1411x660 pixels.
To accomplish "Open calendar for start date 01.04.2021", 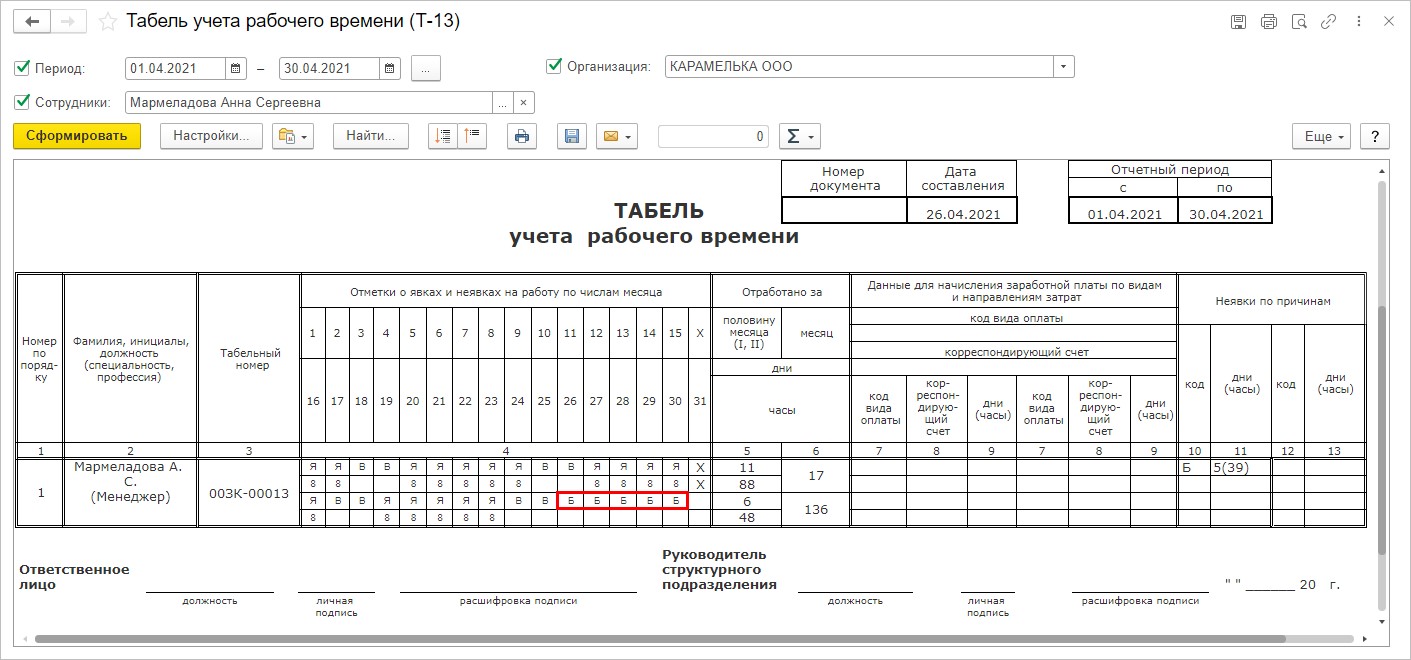I will [x=237, y=68].
